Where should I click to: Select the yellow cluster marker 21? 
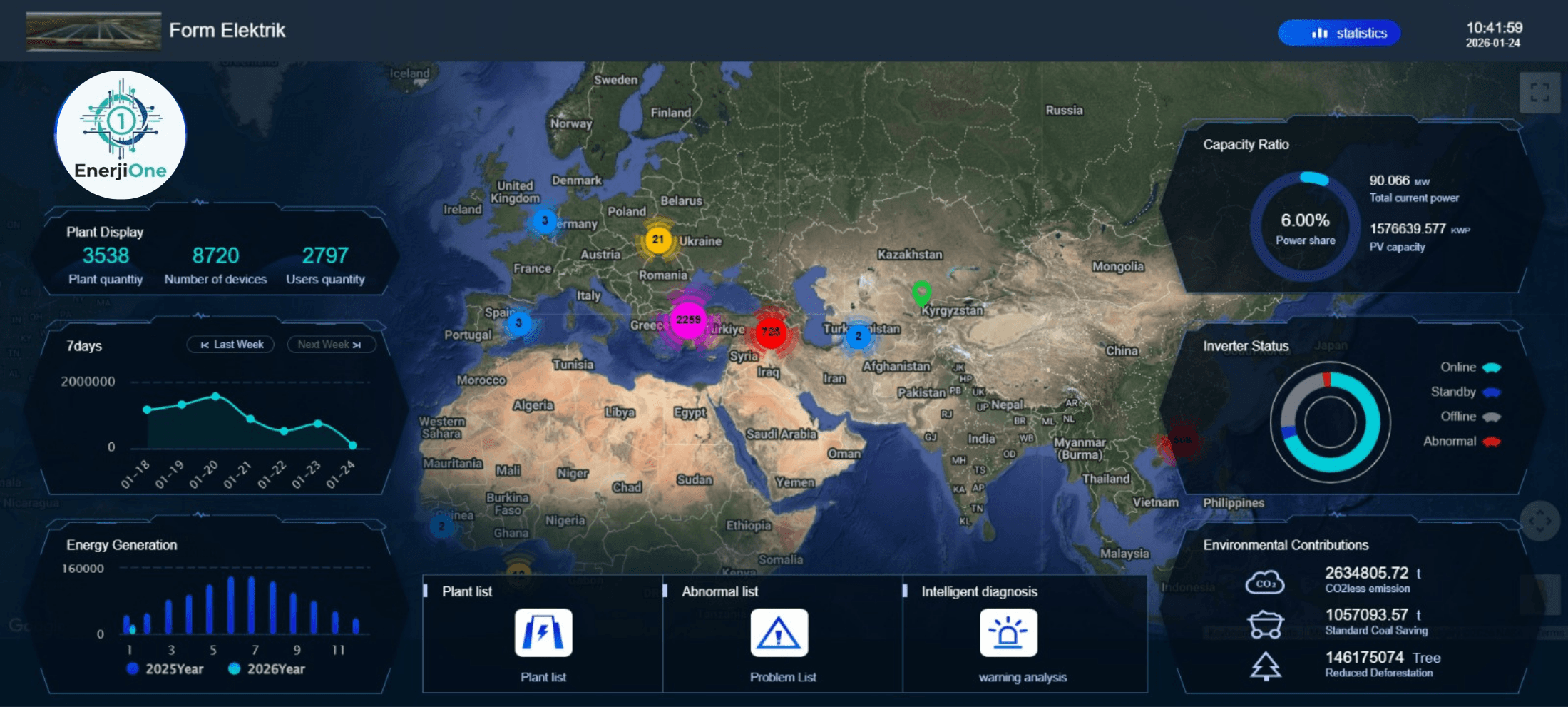tap(657, 240)
